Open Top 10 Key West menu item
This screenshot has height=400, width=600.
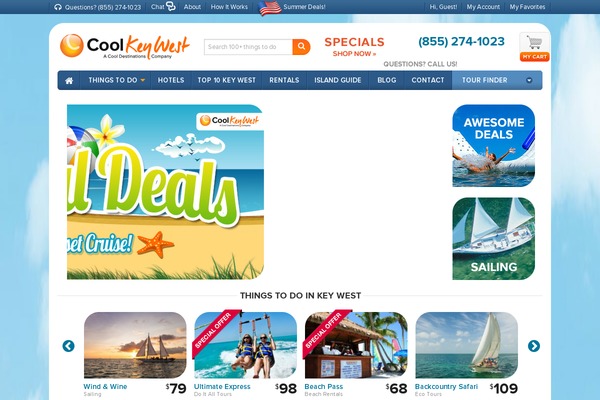pyautogui.click(x=227, y=80)
